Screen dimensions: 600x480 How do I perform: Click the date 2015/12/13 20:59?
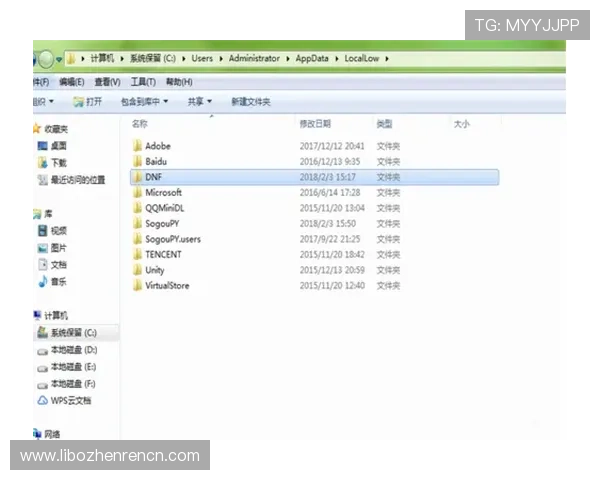[x=332, y=270]
